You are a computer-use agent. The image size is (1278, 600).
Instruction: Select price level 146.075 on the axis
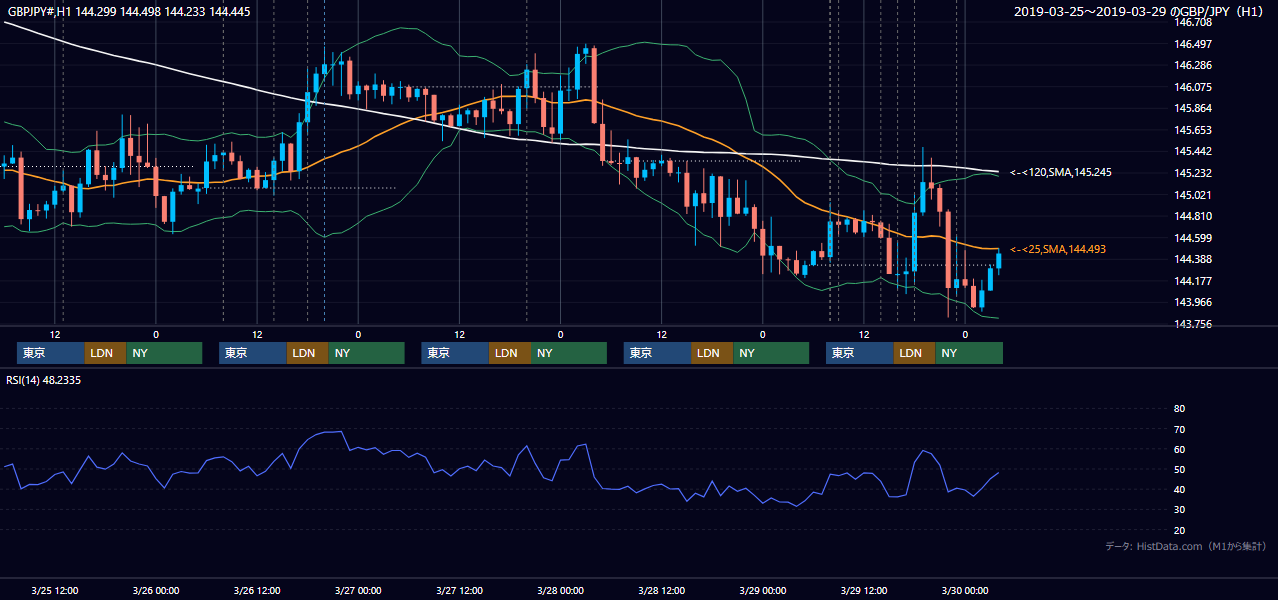point(1193,87)
